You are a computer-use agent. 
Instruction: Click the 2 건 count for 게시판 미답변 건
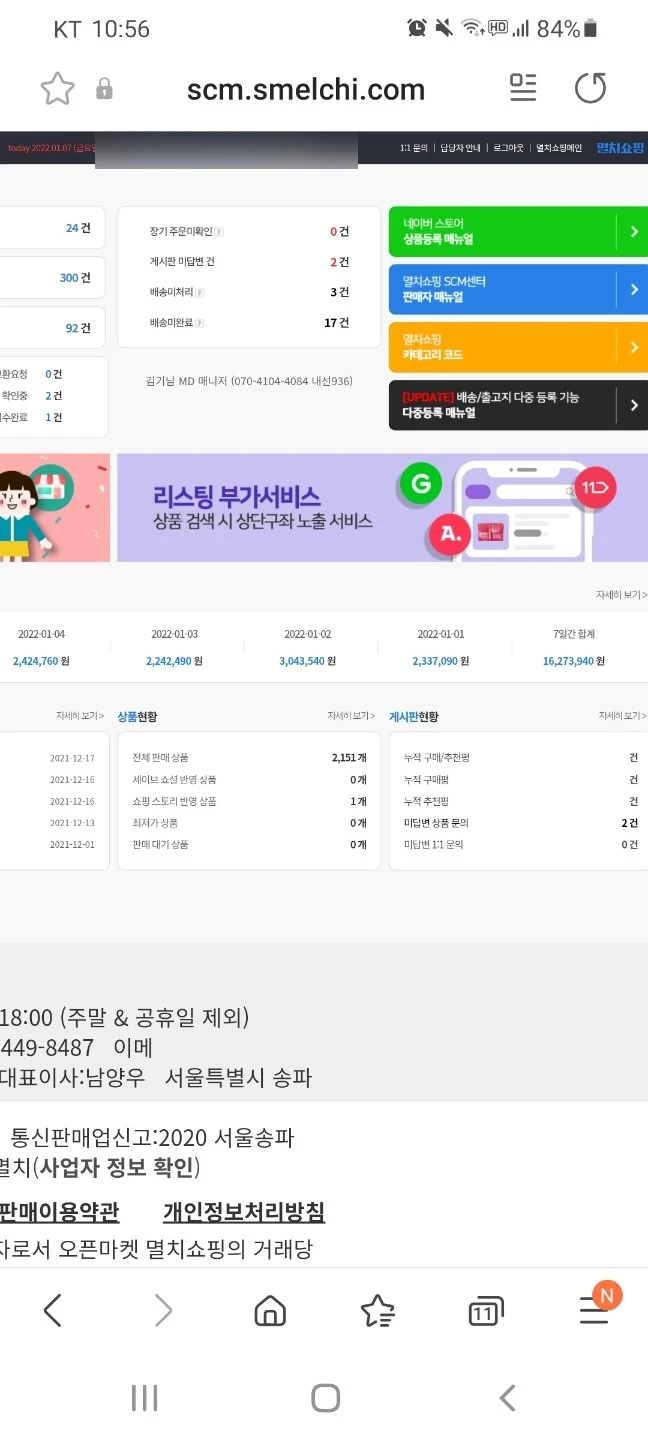pyautogui.click(x=339, y=262)
